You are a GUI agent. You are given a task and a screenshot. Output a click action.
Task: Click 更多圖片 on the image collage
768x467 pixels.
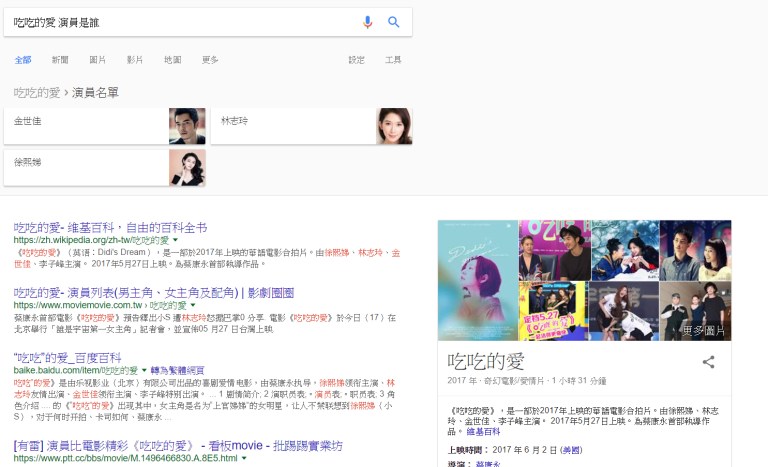[704, 330]
